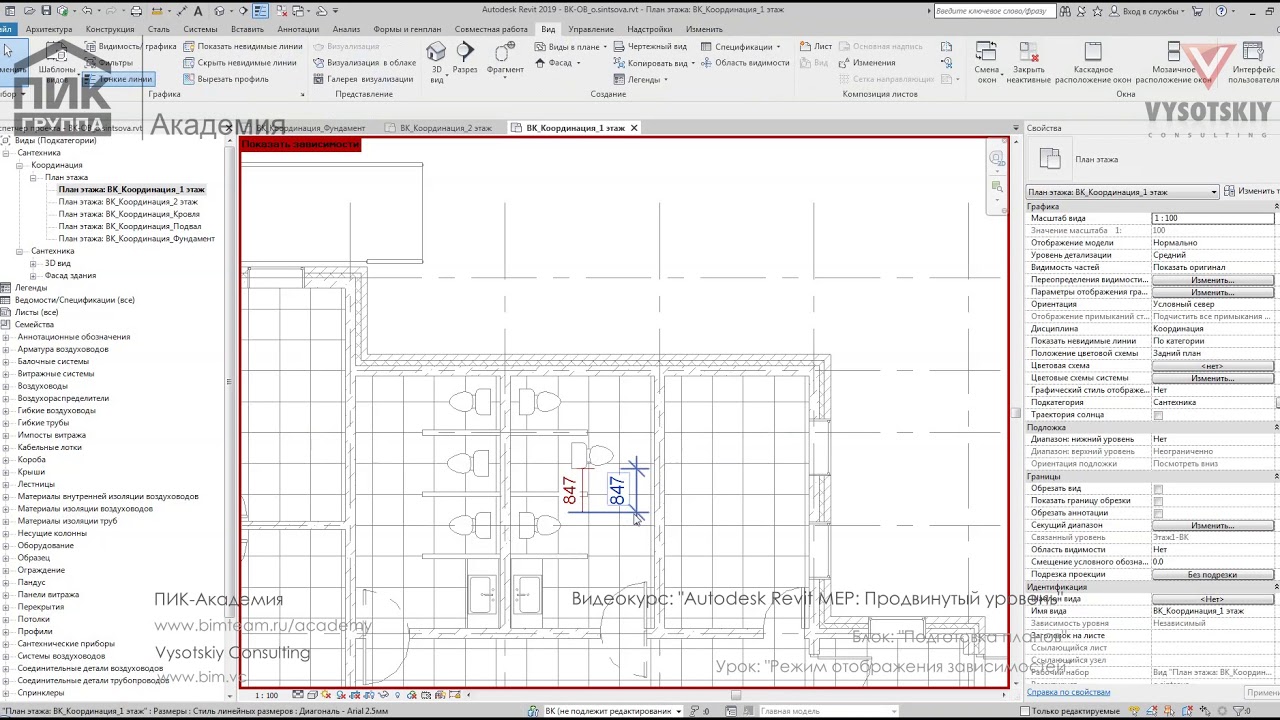Toggle the Траектория солнца checkbox

coord(1158,415)
